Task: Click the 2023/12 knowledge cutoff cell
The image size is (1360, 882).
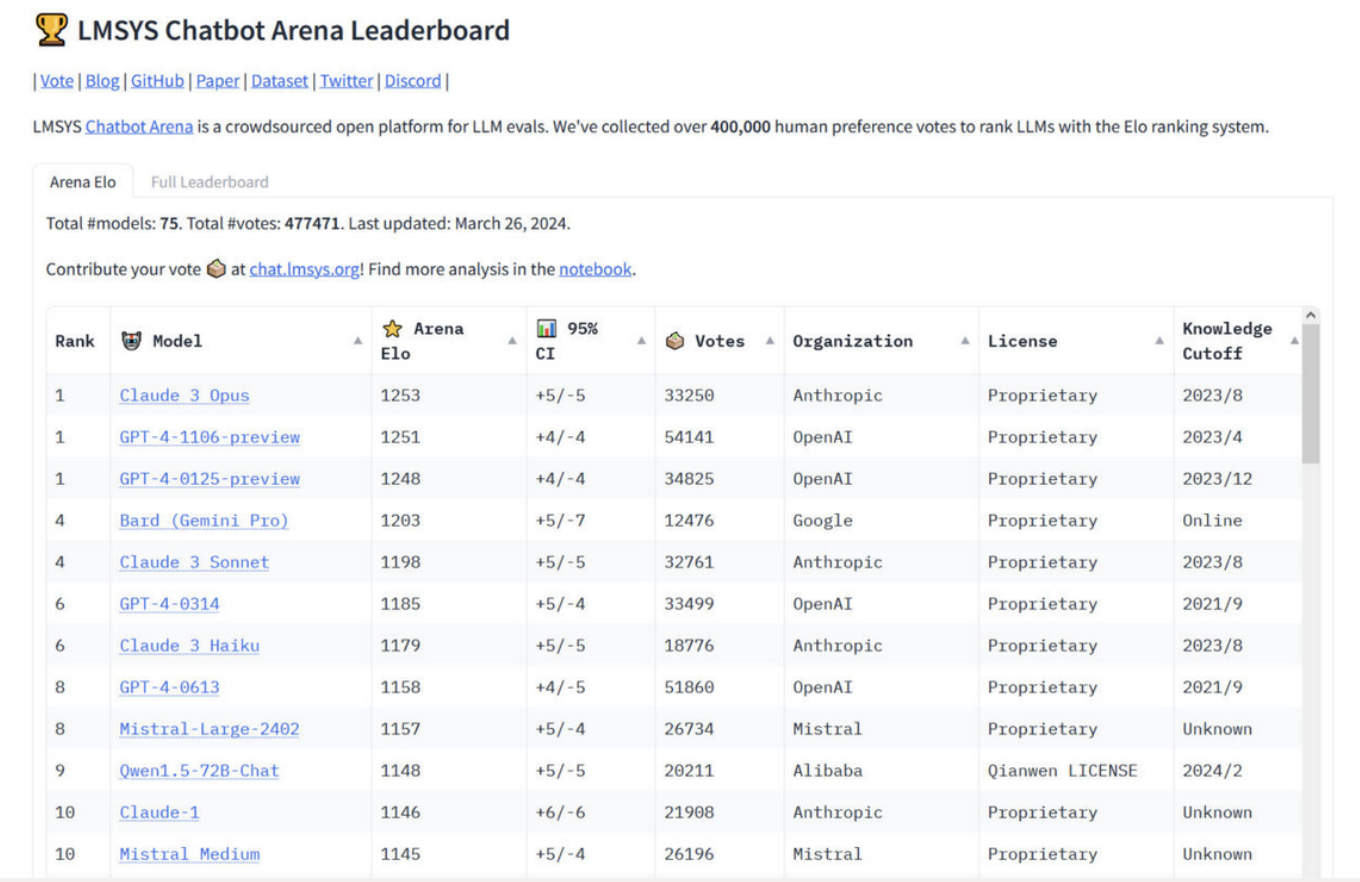Action: [1239, 479]
